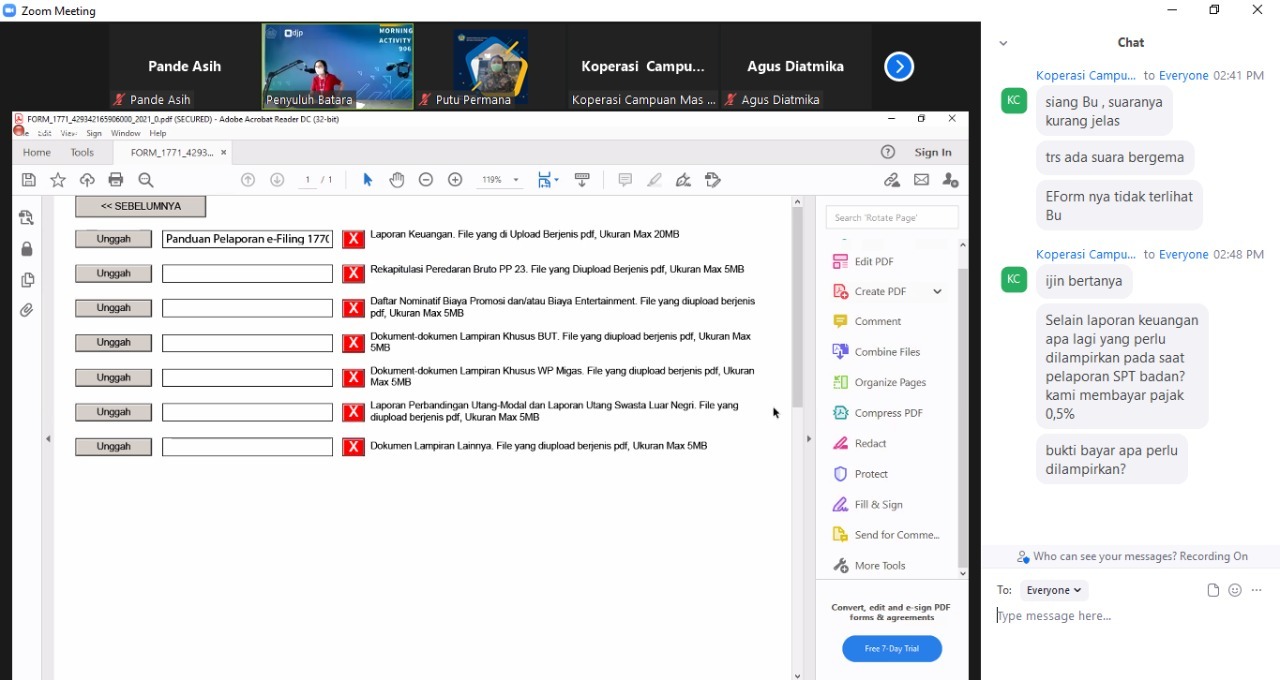Select the Hand pan tool

(397, 180)
